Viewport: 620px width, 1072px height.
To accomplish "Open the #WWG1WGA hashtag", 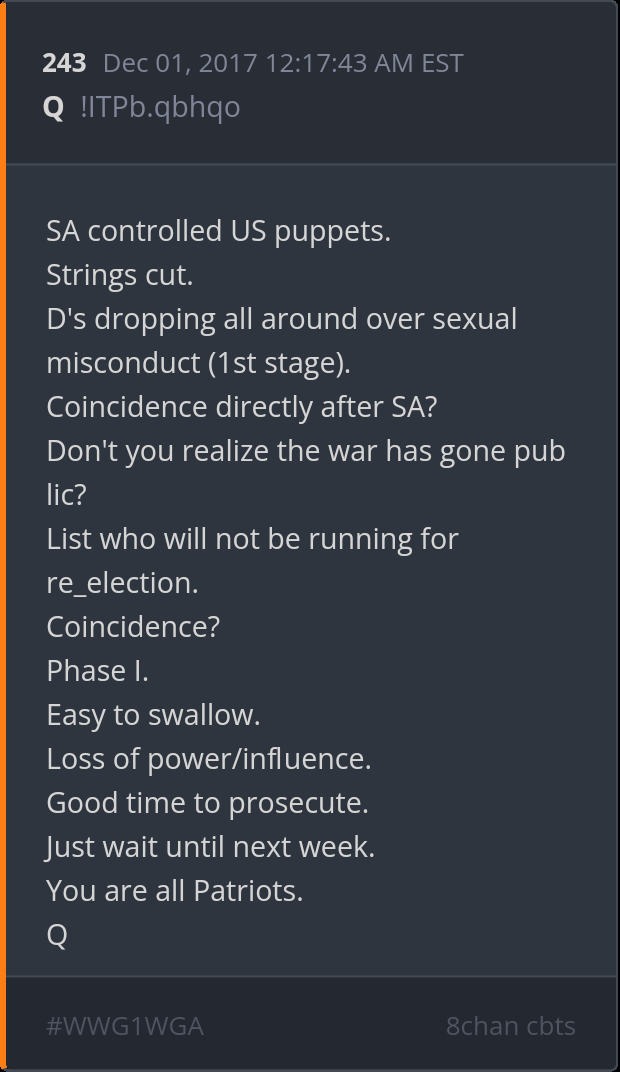I will pos(125,1025).
